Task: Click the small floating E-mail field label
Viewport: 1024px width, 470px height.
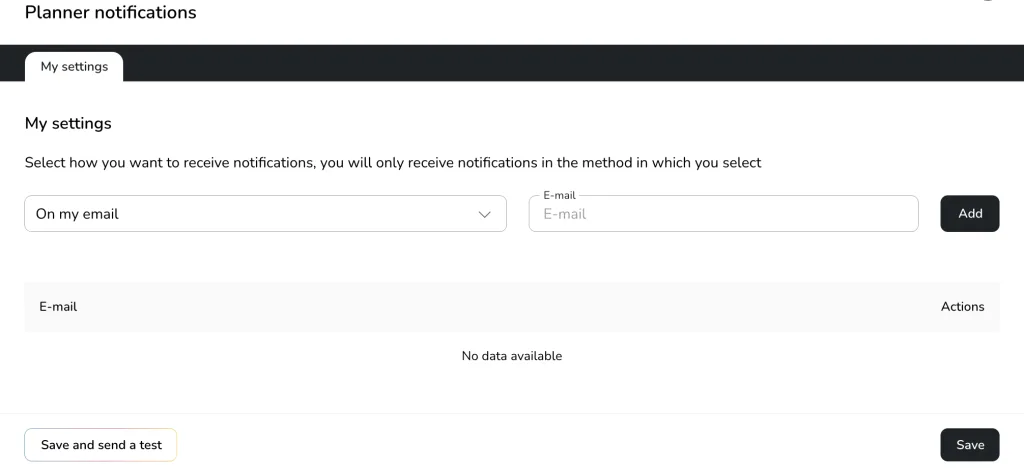Action: click(559, 196)
